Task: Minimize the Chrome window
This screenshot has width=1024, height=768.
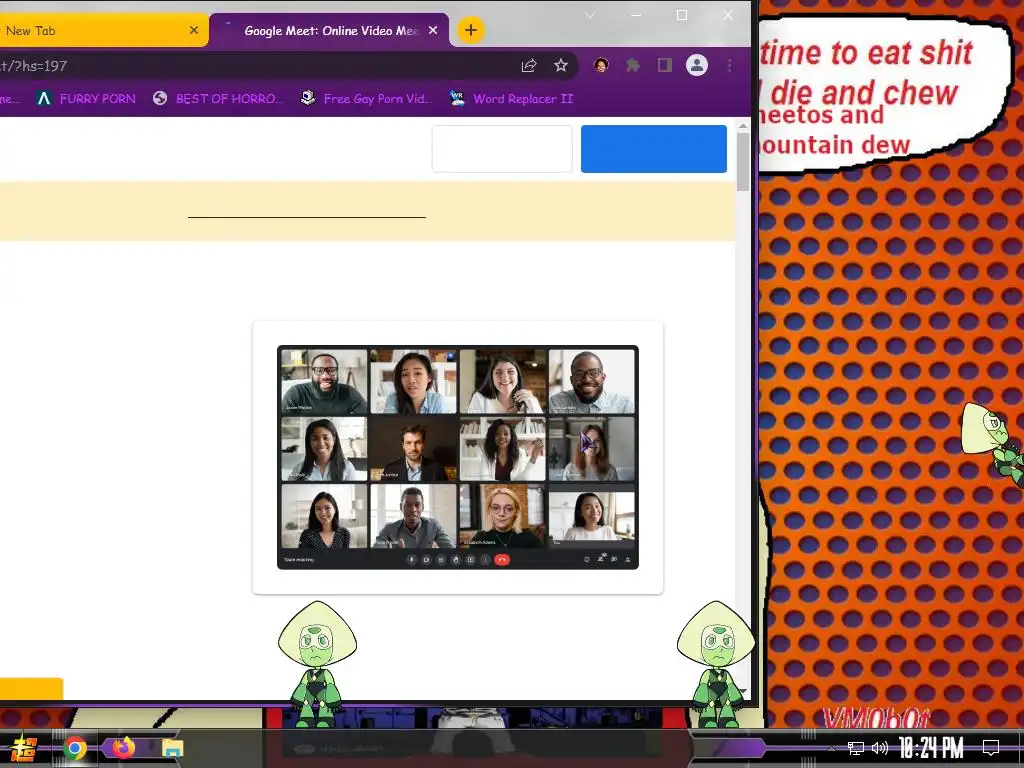Action: (x=636, y=16)
